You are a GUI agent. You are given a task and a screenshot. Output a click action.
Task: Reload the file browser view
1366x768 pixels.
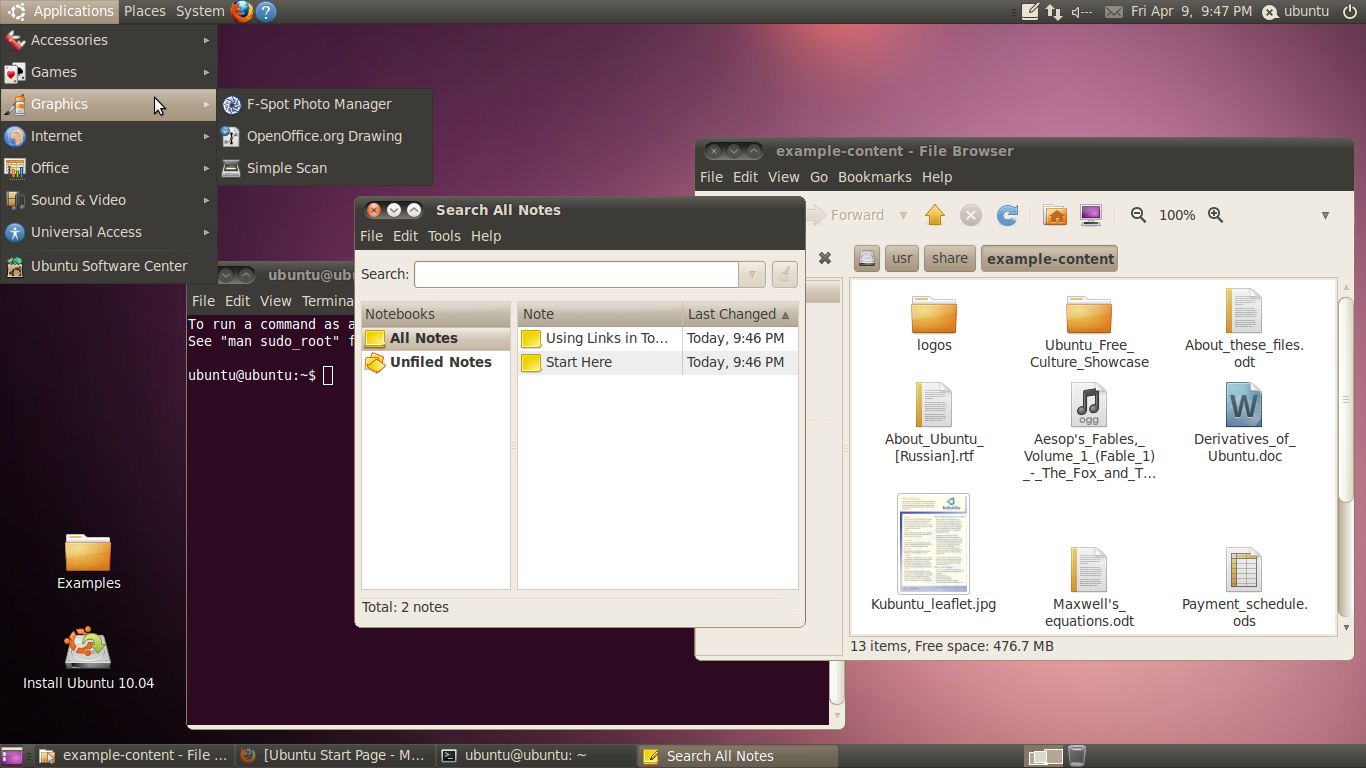click(1007, 215)
